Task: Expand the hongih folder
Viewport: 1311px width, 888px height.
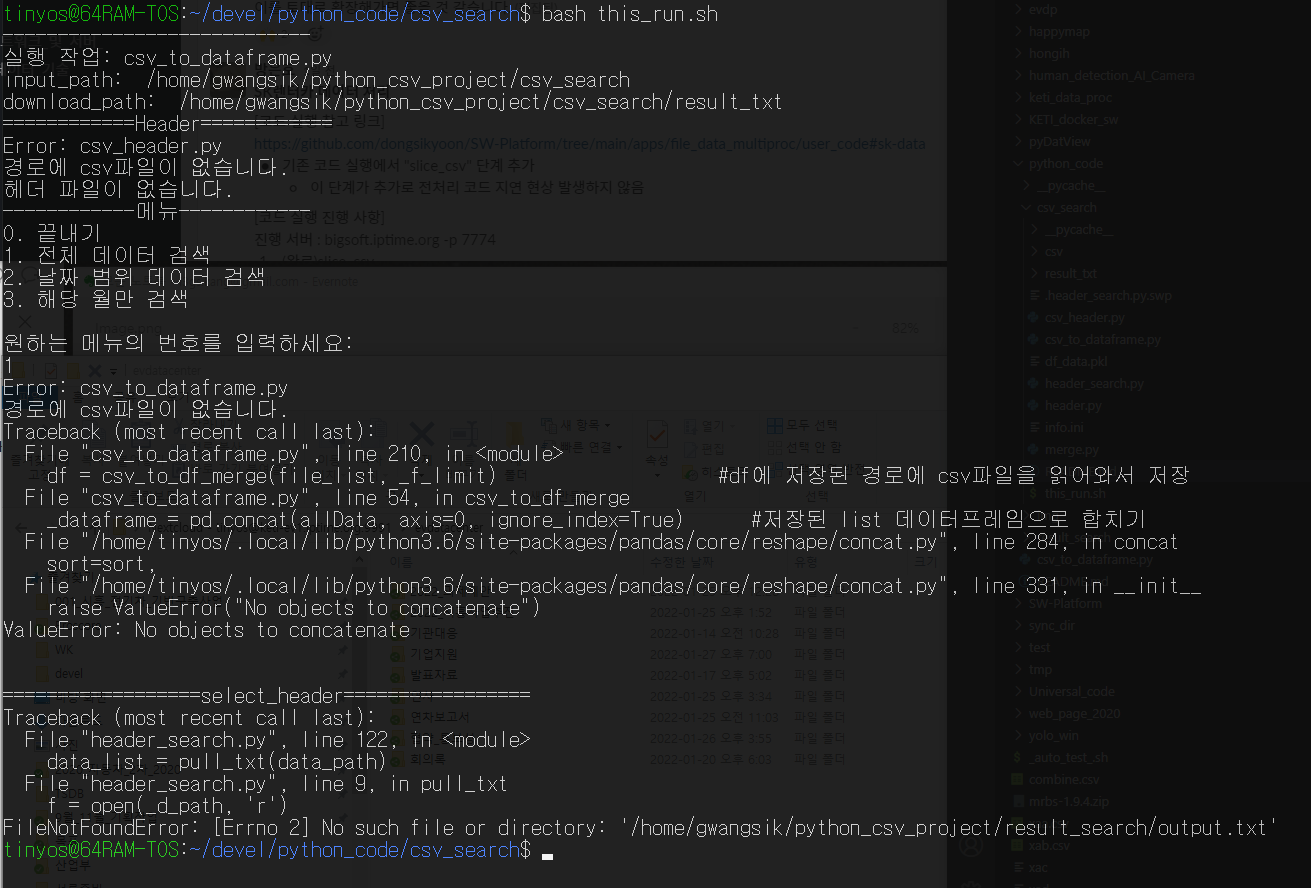Action: (1019, 53)
